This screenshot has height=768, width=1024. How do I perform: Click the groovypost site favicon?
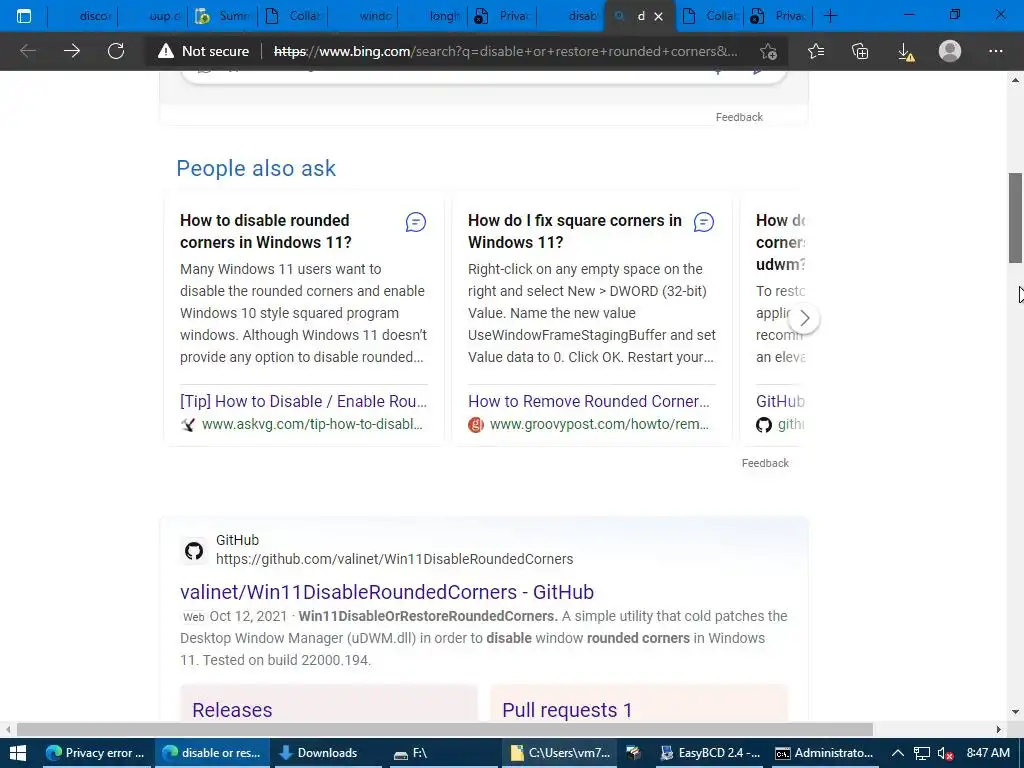tap(476, 425)
